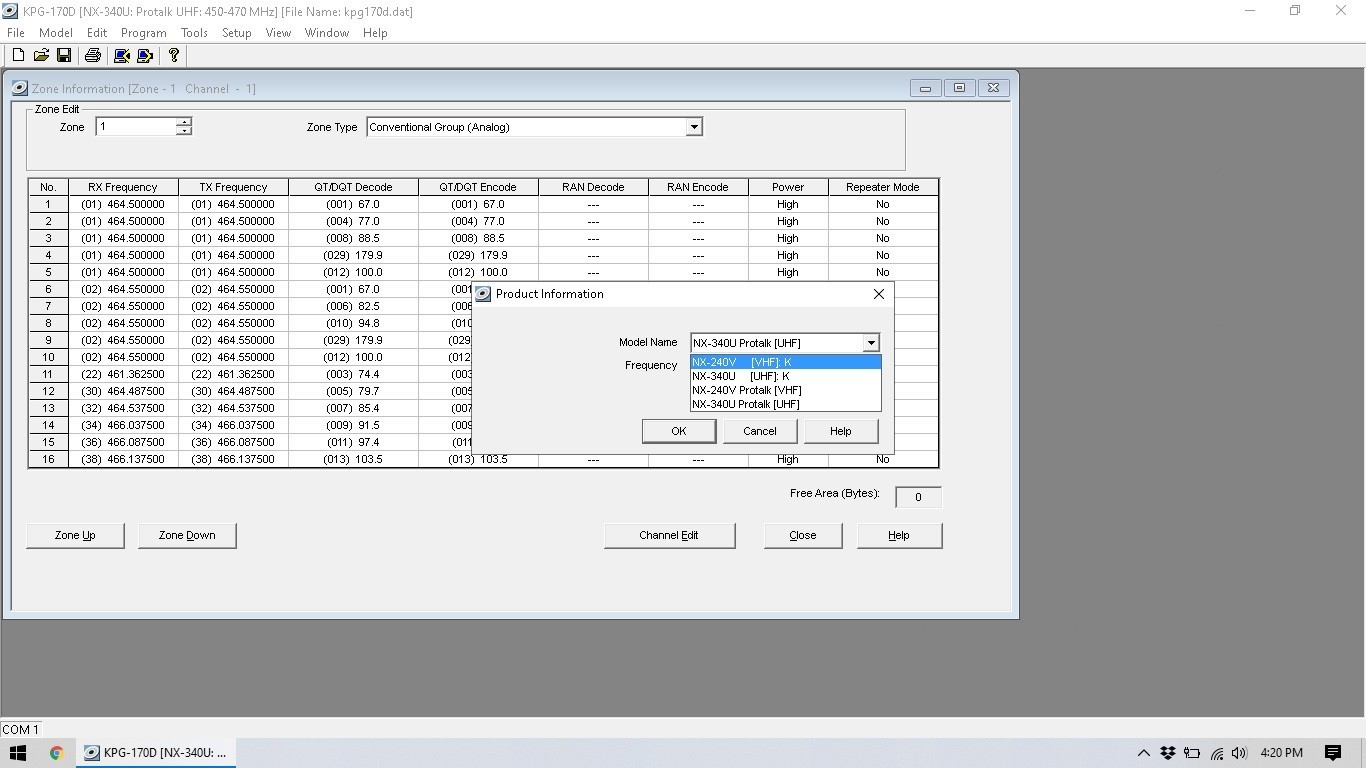1366x768 pixels.
Task: Open the Zone Type dropdown
Action: 694,127
